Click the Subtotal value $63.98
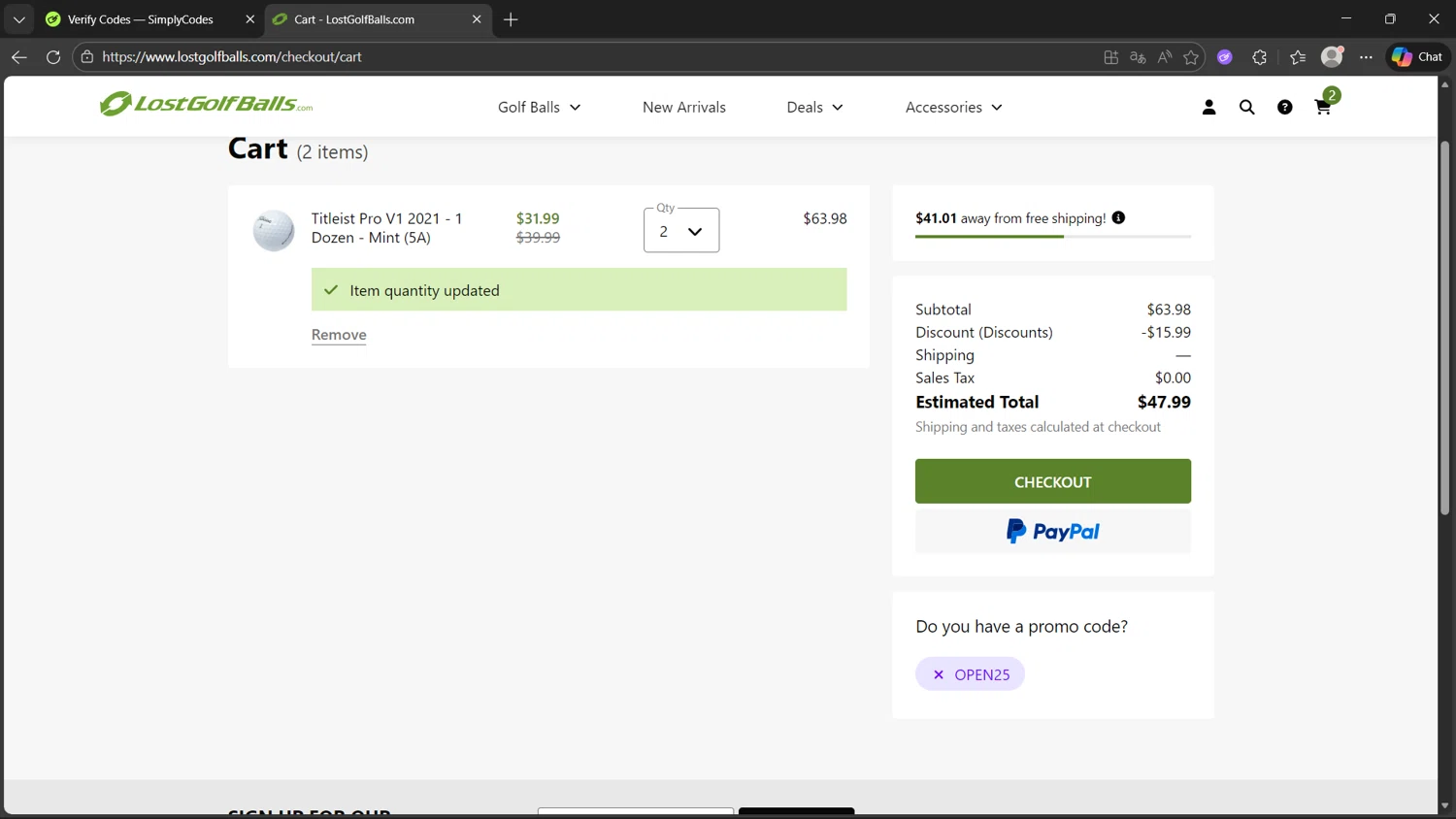 pyautogui.click(x=1169, y=310)
